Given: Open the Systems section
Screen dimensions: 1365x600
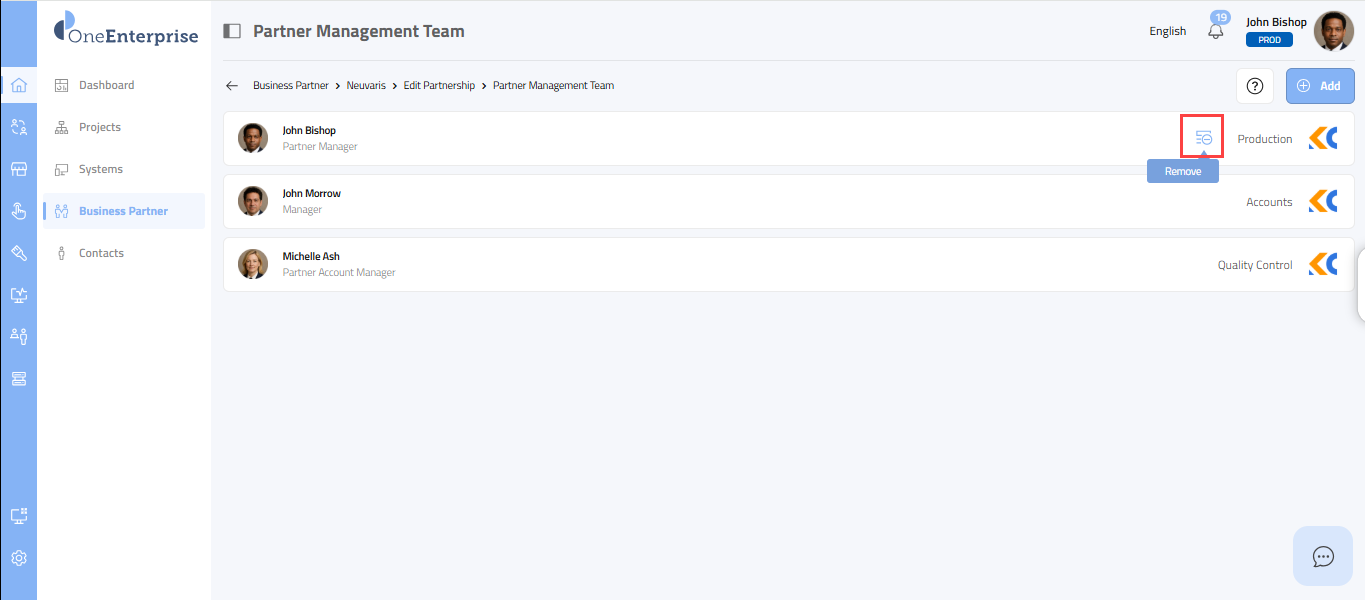Looking at the screenshot, I should (x=101, y=169).
